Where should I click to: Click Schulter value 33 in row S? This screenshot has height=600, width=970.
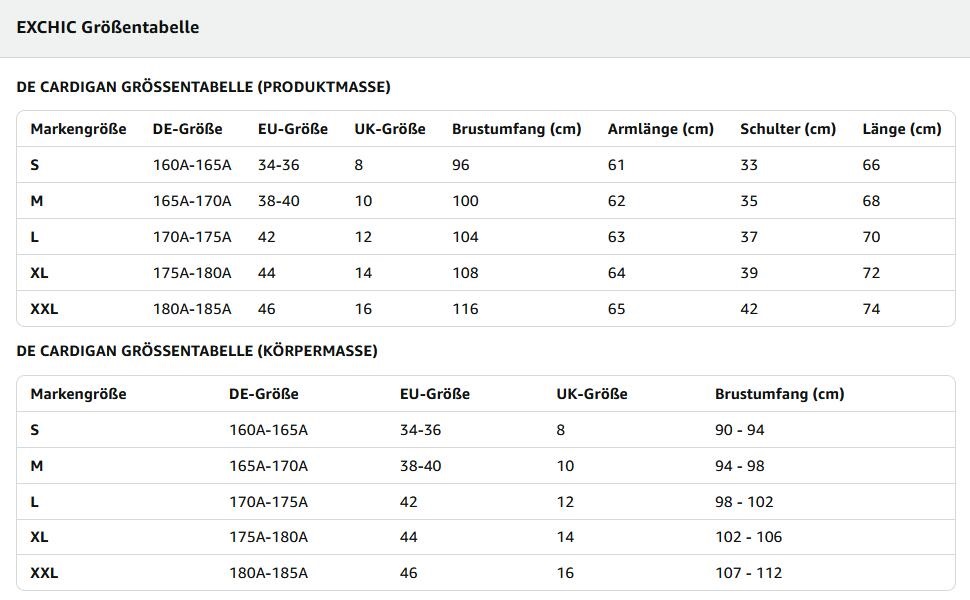pyautogui.click(x=749, y=165)
